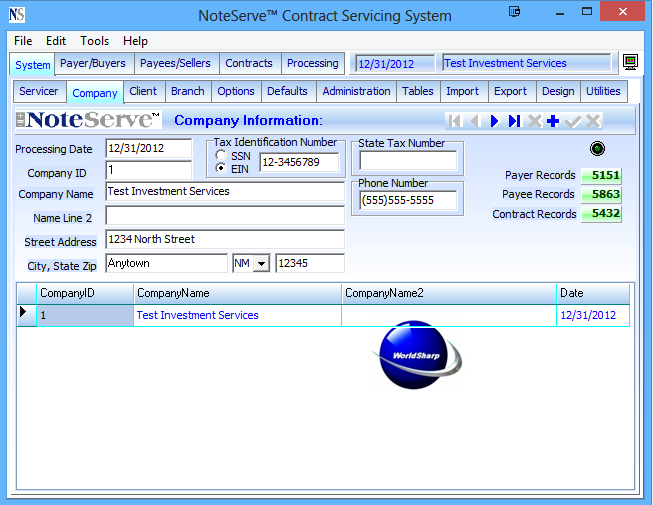Click the round green status indicator light
This screenshot has height=505, width=653.
[x=599, y=149]
